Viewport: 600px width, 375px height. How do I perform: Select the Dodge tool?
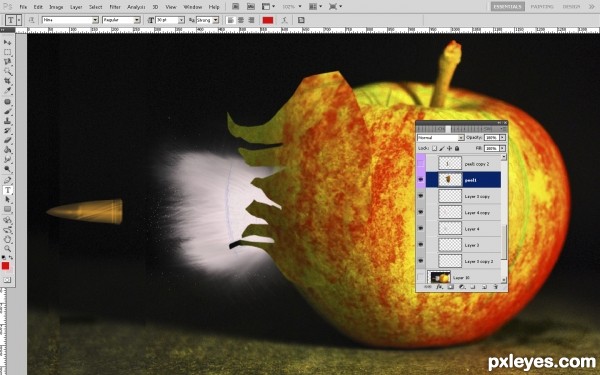[7, 169]
